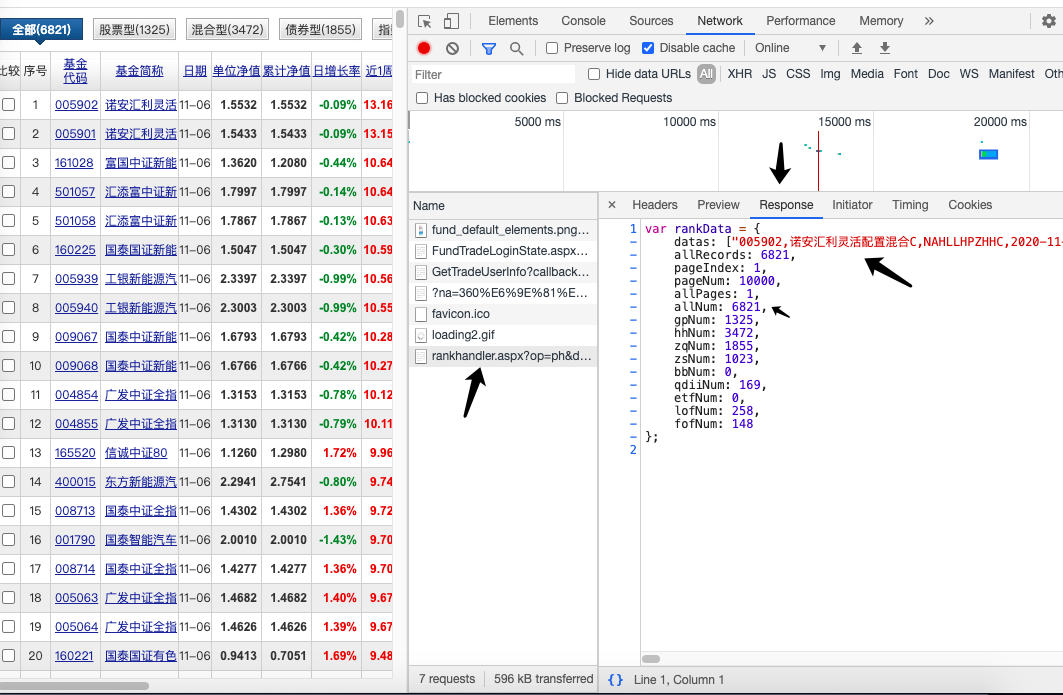
Task: Open DevTools settings gear
Action: (1049, 21)
